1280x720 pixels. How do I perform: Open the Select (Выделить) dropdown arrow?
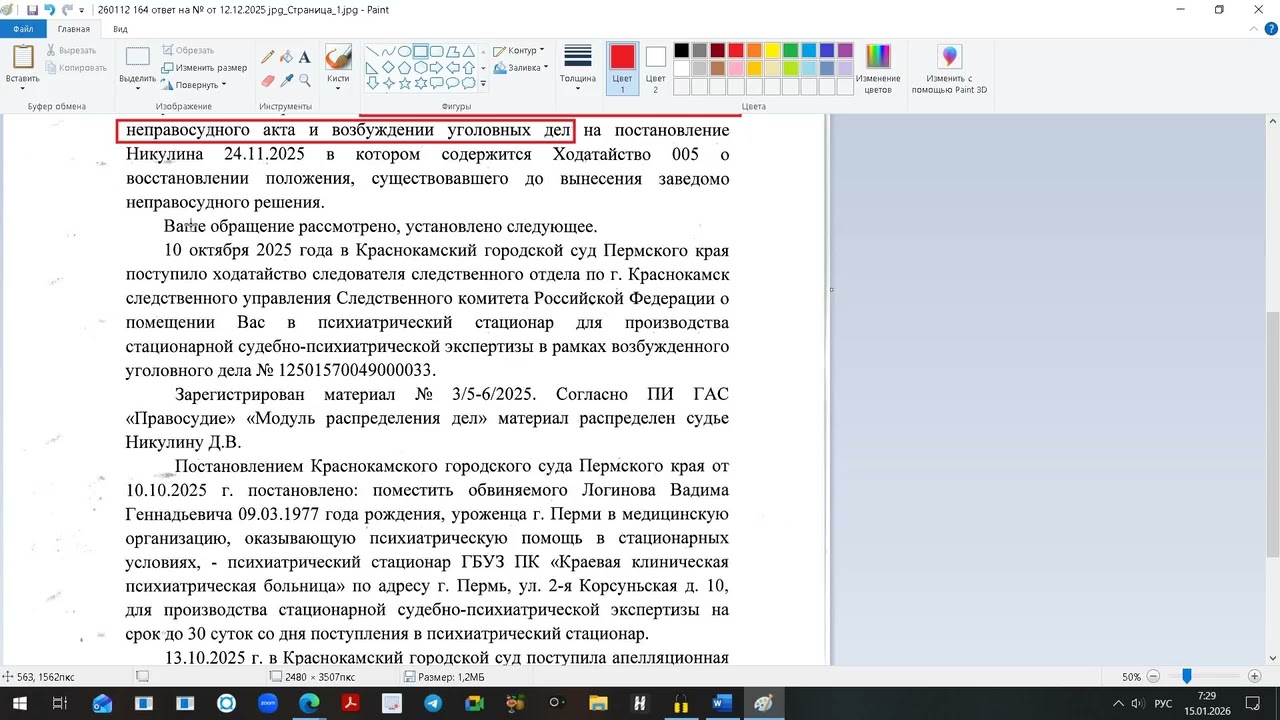137,87
